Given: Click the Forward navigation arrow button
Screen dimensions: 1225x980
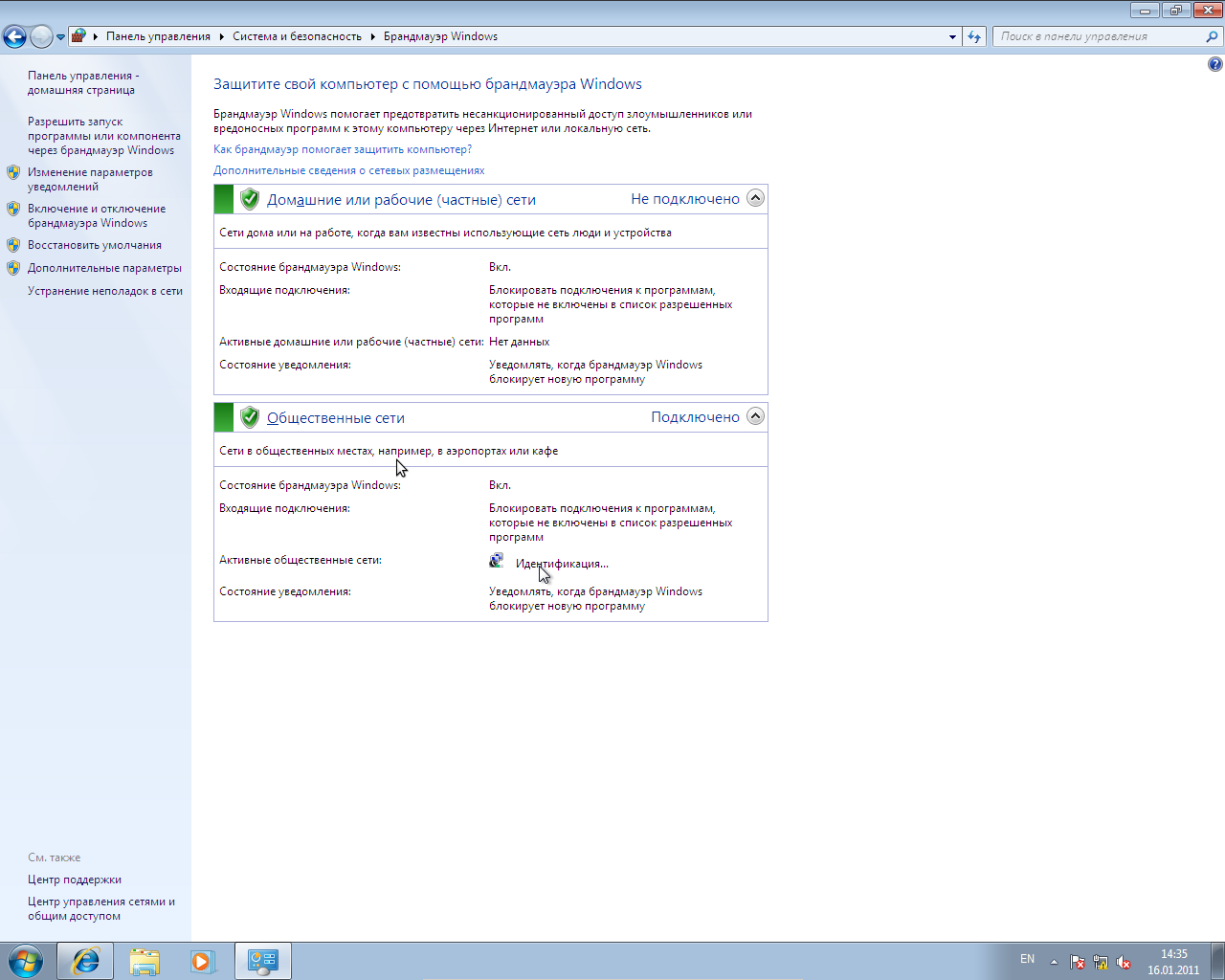Looking at the screenshot, I should tap(41, 36).
